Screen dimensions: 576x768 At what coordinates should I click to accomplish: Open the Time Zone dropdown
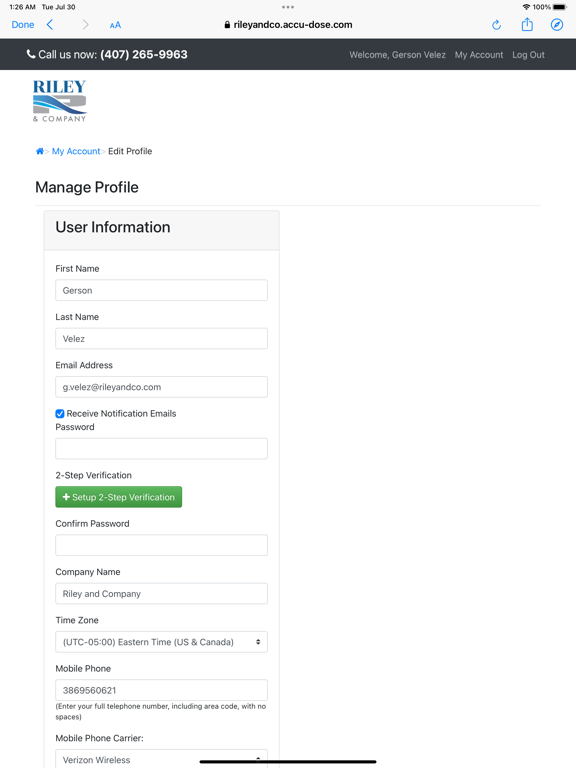point(162,642)
